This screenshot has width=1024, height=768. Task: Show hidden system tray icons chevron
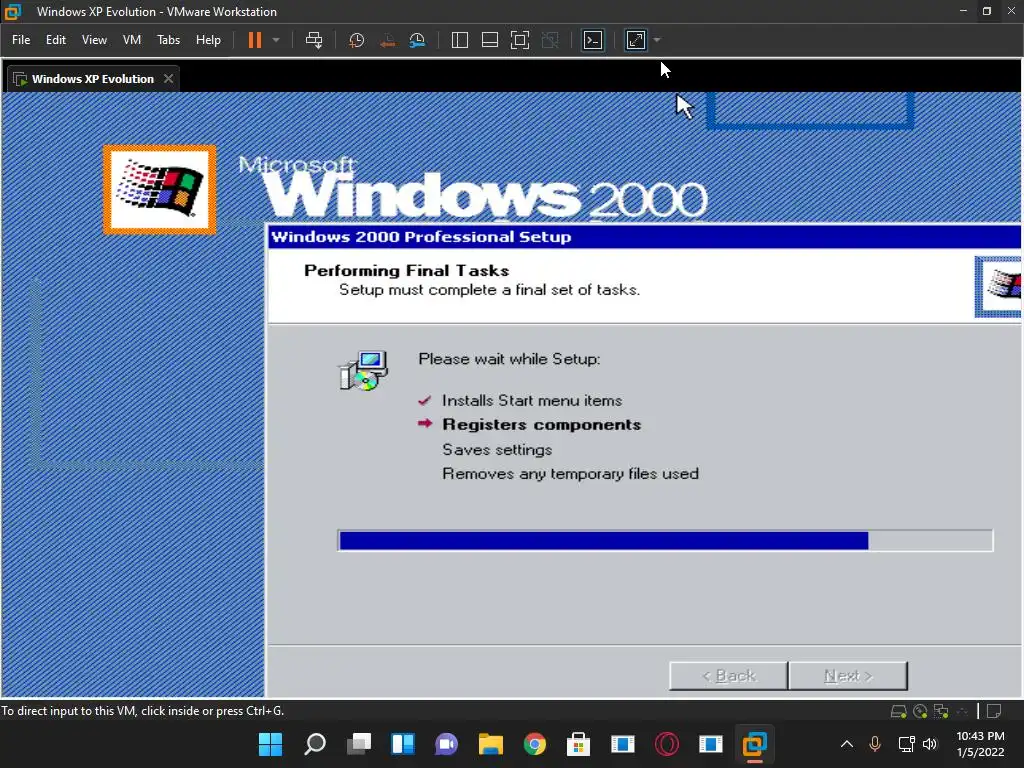coord(847,744)
